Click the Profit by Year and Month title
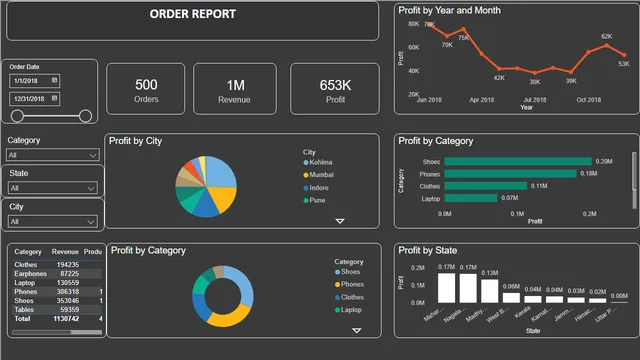This screenshot has height=360, width=640. tap(449, 11)
